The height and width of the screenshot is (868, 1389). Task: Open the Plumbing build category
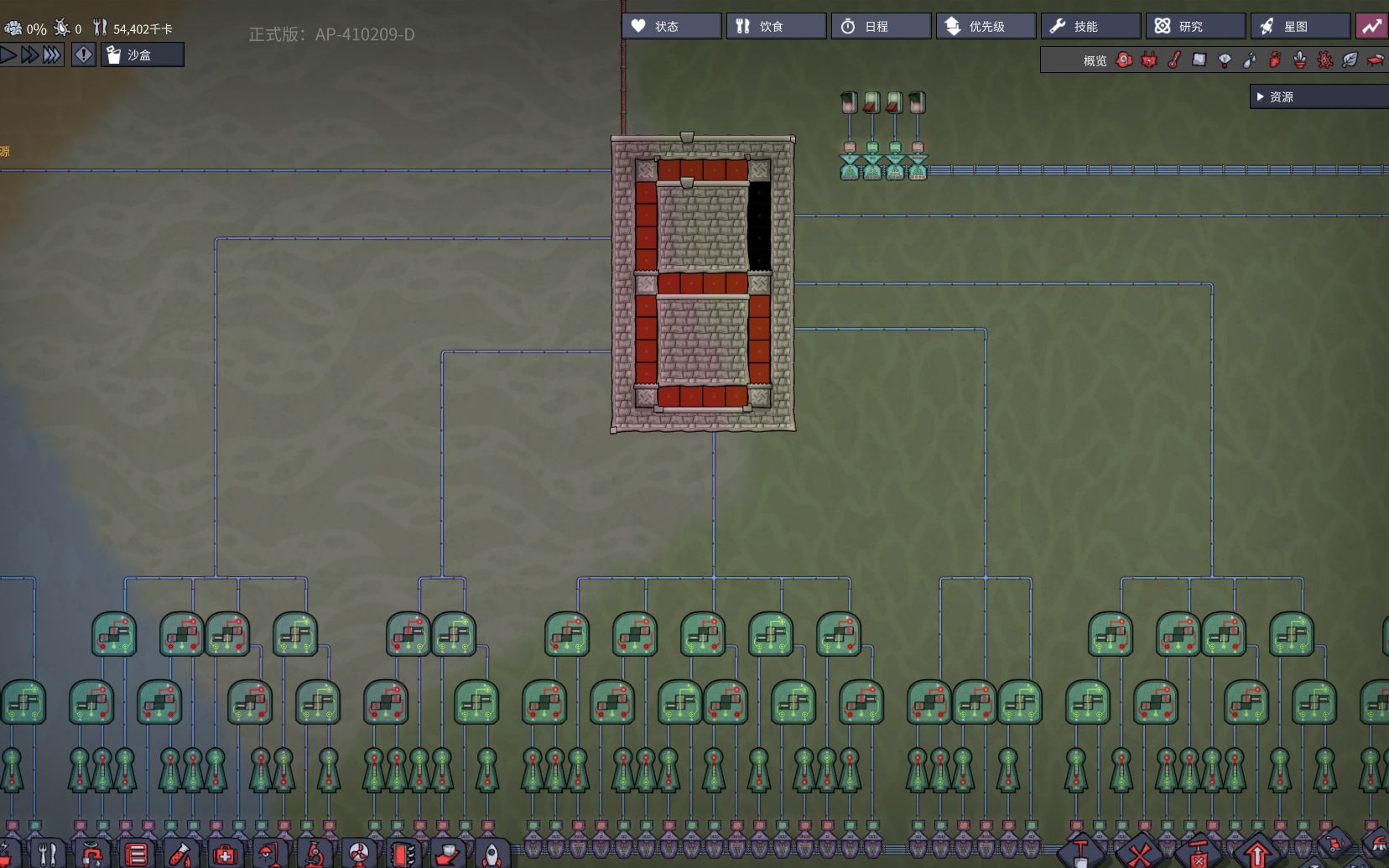coord(92,855)
